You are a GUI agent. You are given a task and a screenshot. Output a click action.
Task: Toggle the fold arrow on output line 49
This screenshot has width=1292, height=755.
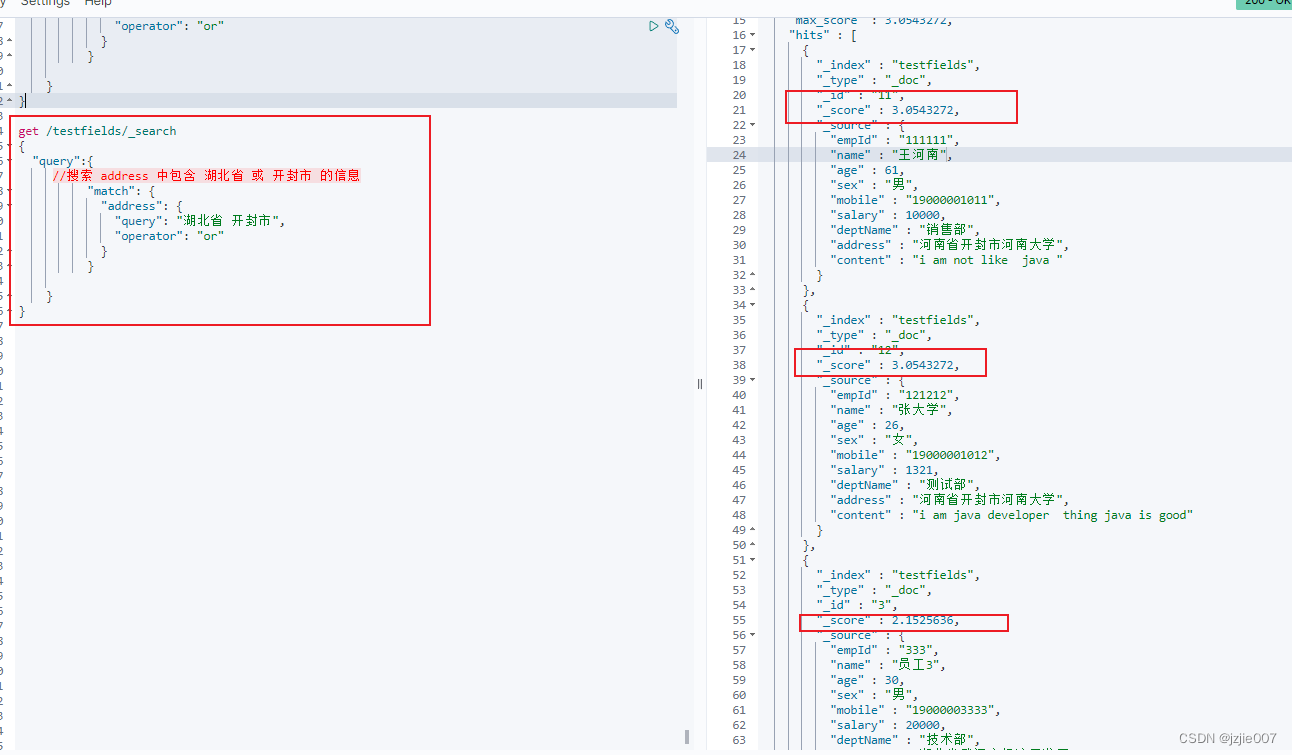click(x=752, y=530)
